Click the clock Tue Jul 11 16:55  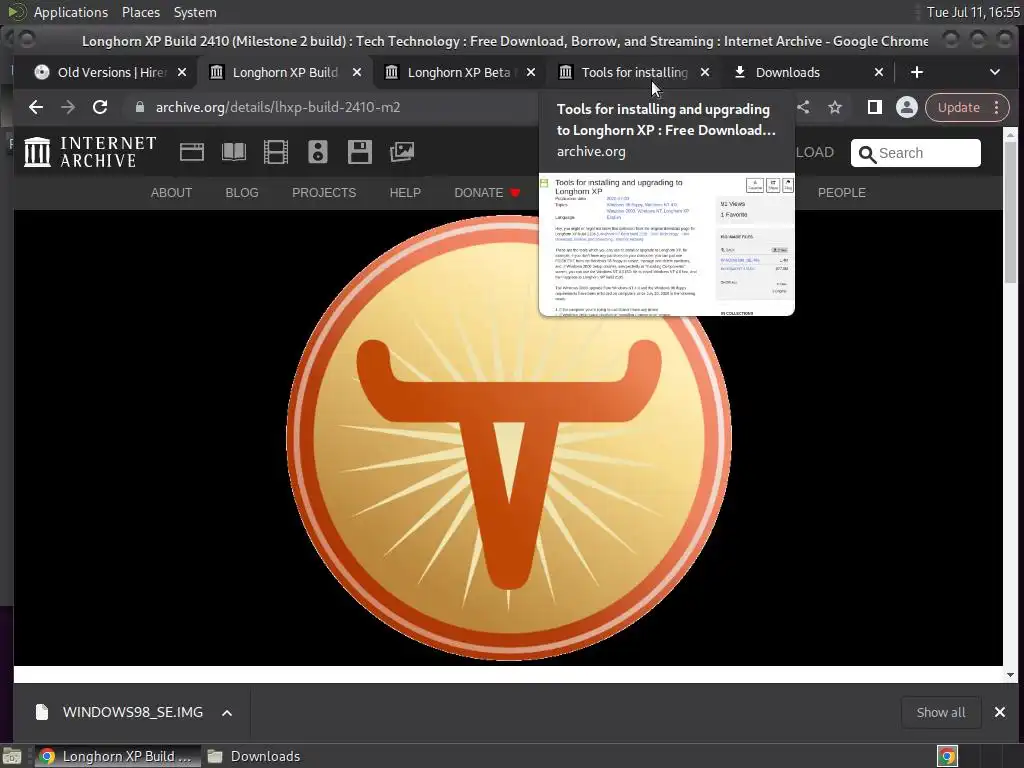[972, 12]
